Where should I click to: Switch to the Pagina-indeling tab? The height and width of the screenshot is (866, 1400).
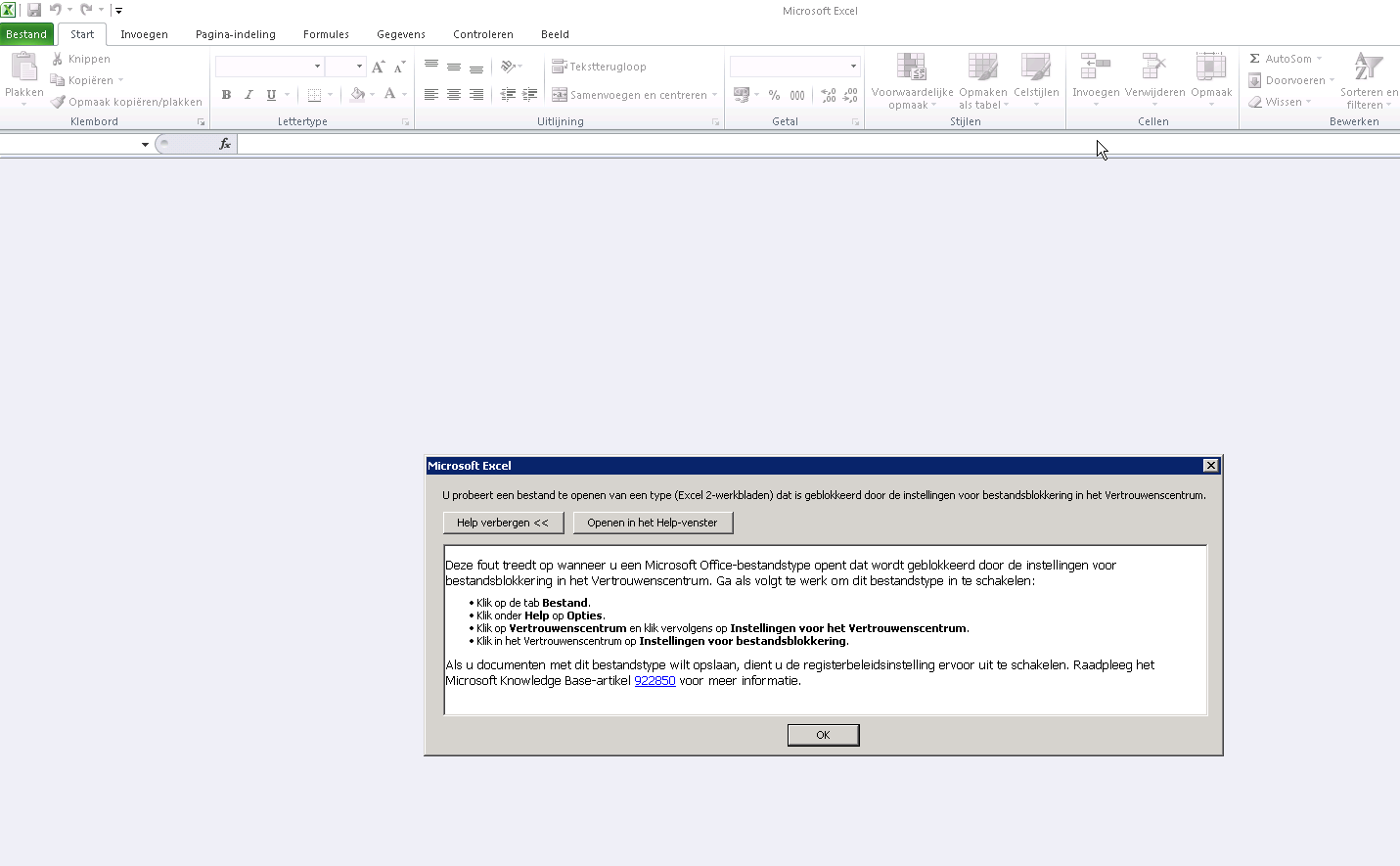(235, 34)
